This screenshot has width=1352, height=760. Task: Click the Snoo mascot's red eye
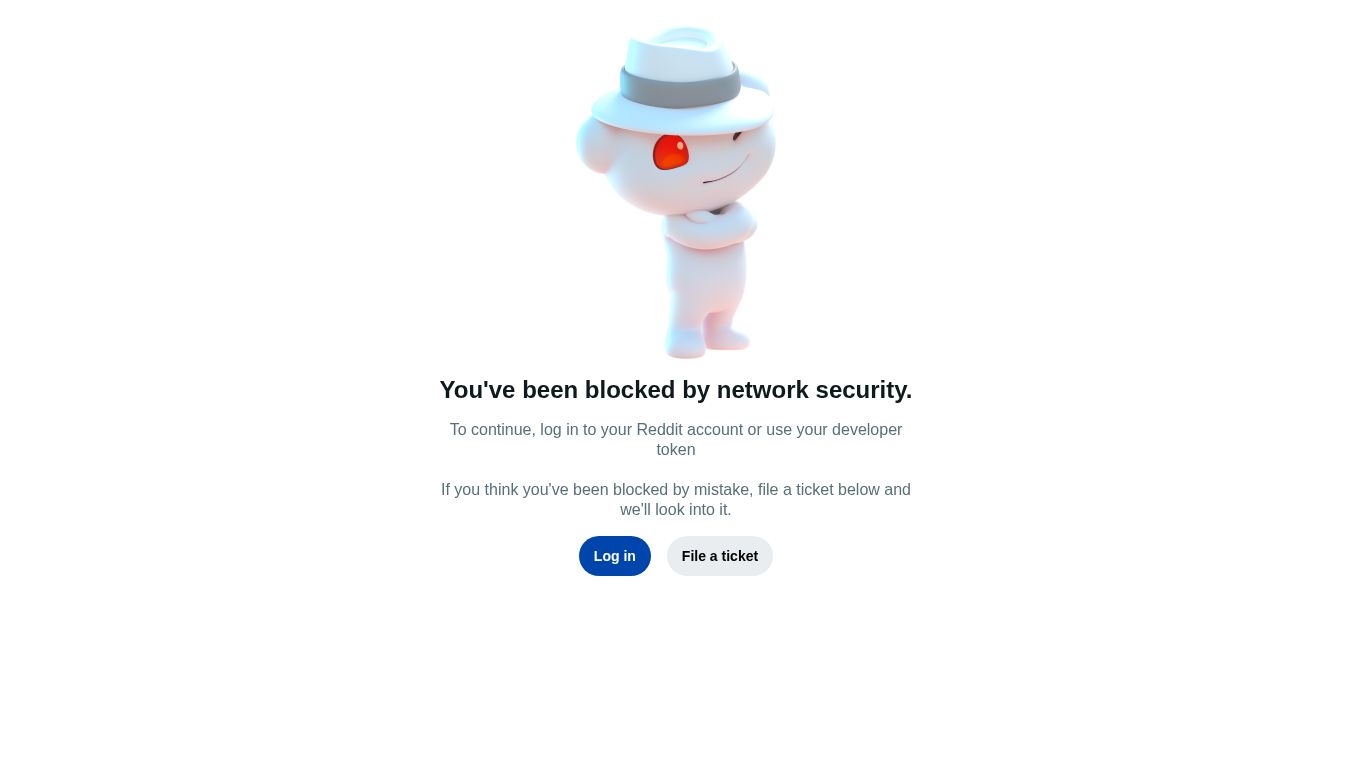(x=671, y=152)
